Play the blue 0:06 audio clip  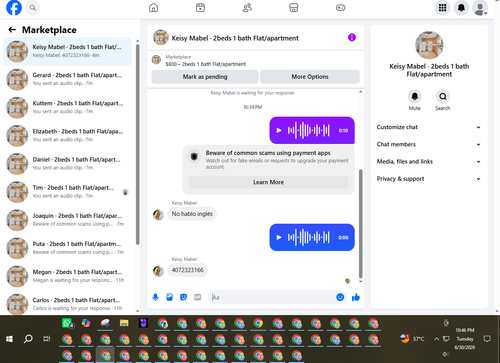[279, 237]
